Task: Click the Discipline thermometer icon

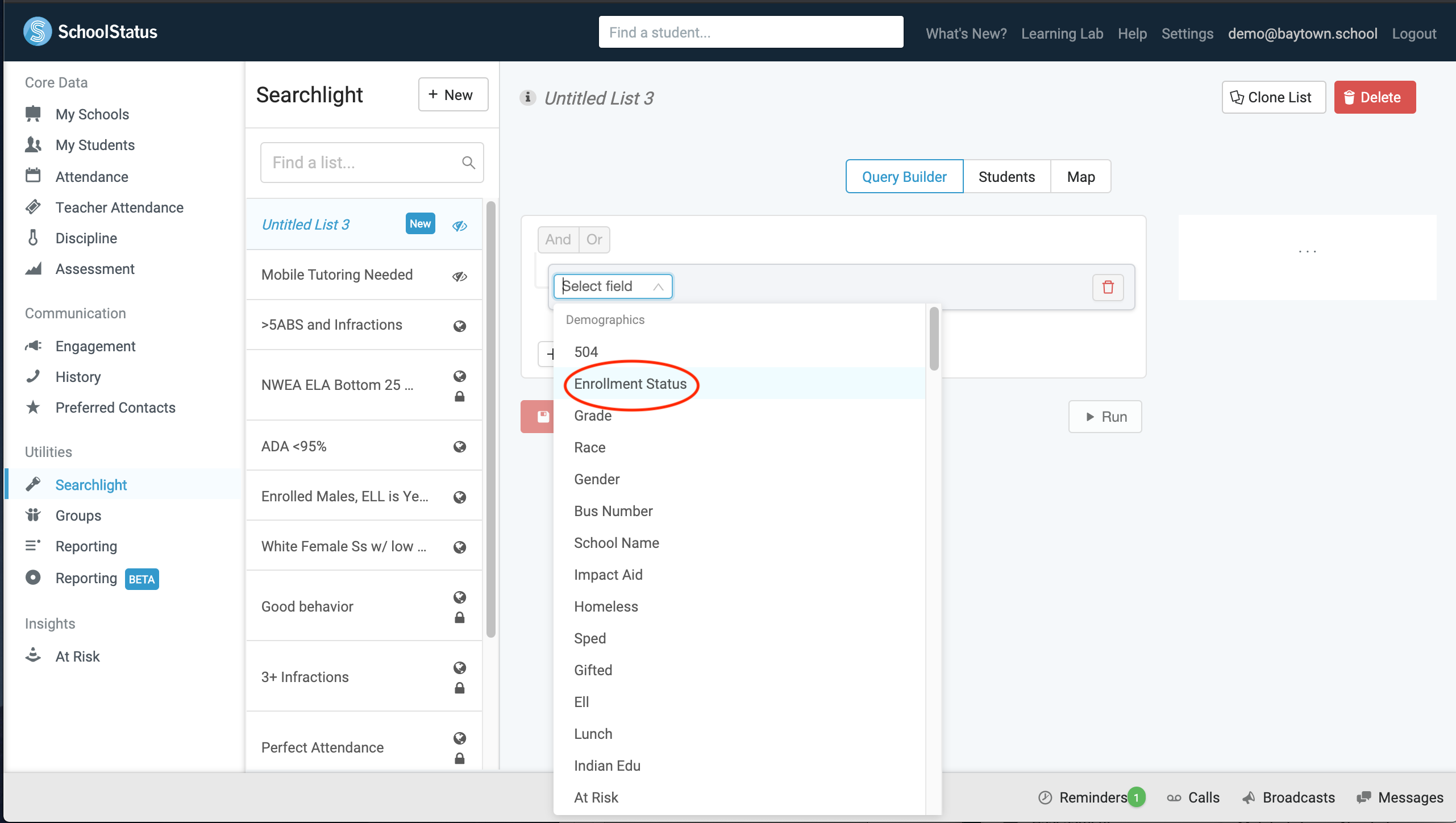Action: (33, 238)
